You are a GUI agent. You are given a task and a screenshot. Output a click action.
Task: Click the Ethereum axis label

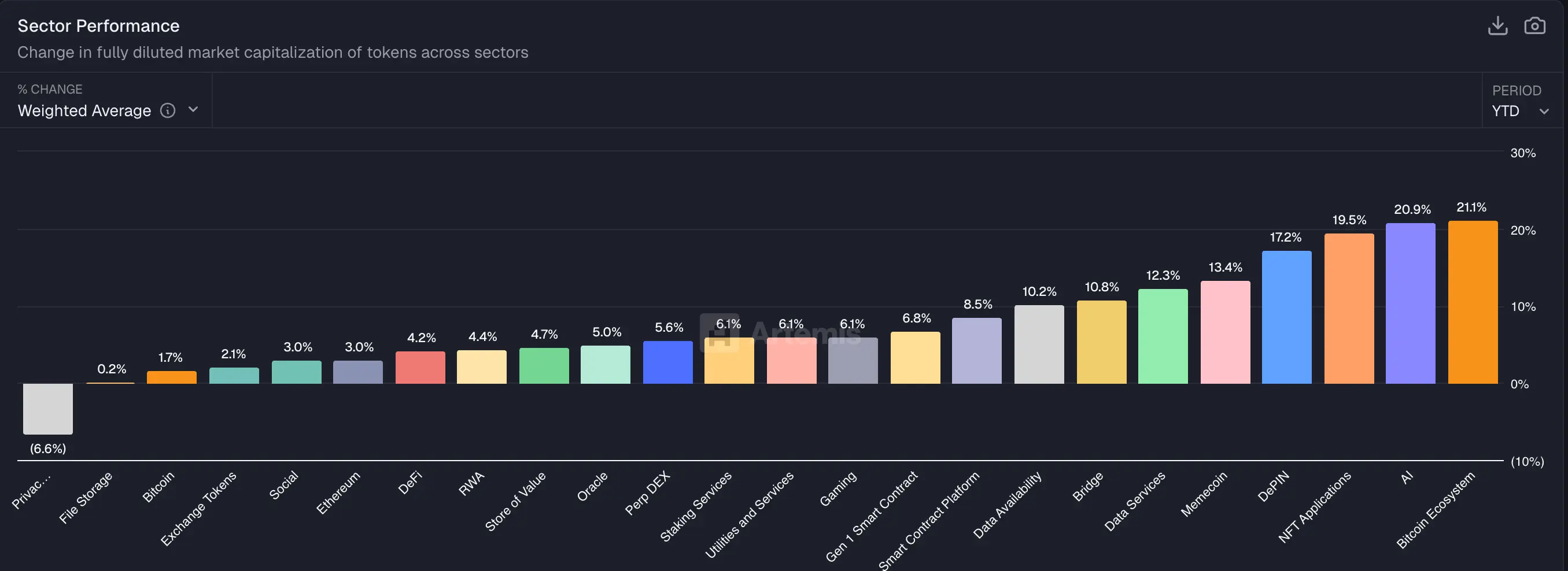[x=339, y=492]
